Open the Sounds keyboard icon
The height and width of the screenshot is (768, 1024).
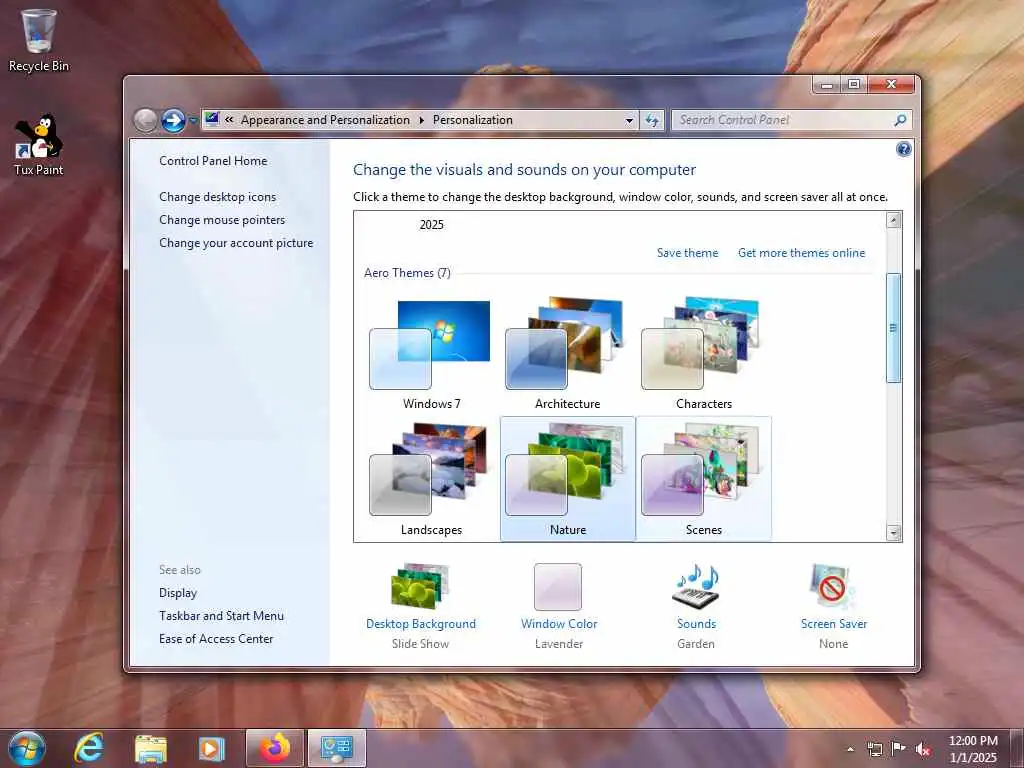[x=696, y=586]
